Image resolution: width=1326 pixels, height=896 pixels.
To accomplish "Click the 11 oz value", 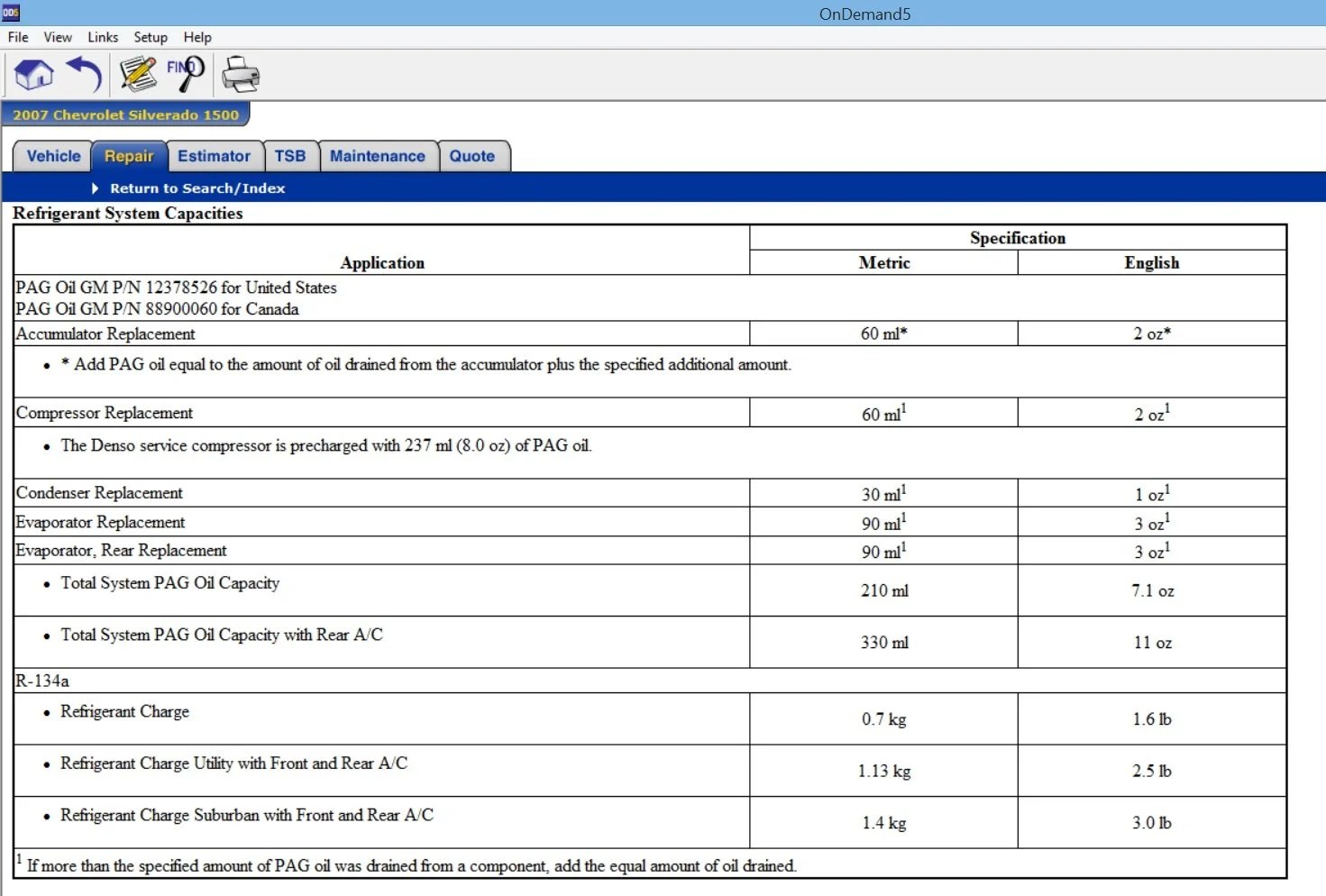I will tap(1153, 643).
